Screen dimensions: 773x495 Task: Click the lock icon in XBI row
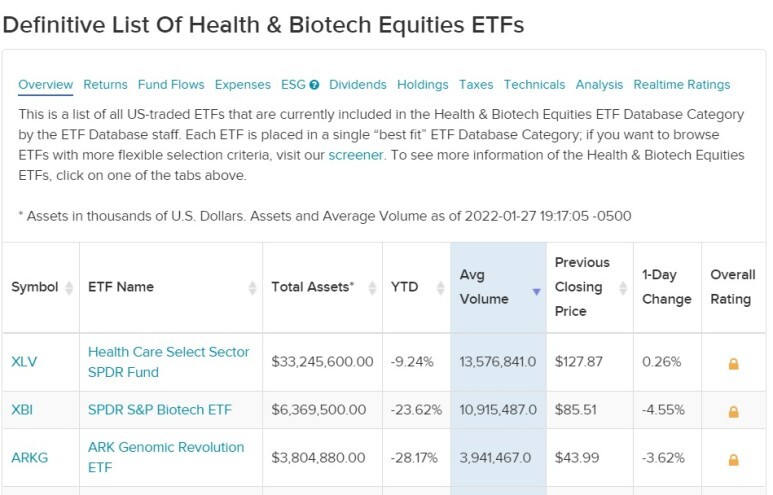pos(734,412)
